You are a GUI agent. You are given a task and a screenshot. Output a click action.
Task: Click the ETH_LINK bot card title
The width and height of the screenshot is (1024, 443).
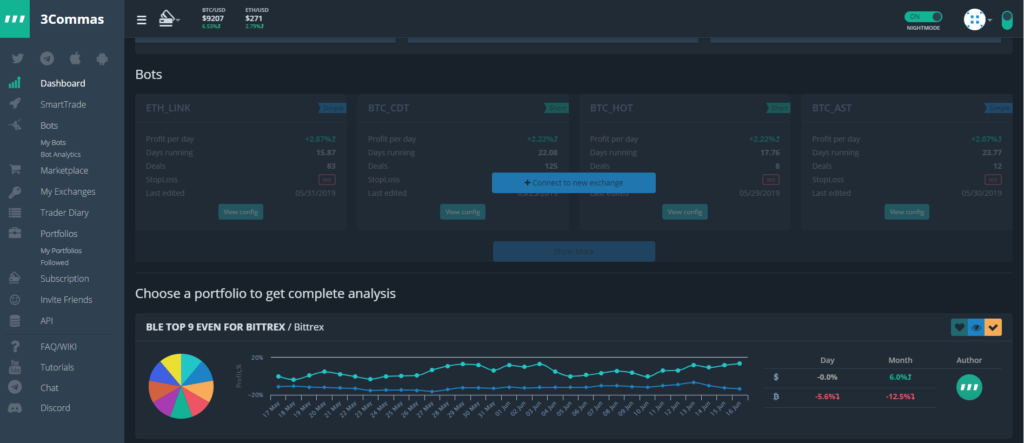click(168, 108)
